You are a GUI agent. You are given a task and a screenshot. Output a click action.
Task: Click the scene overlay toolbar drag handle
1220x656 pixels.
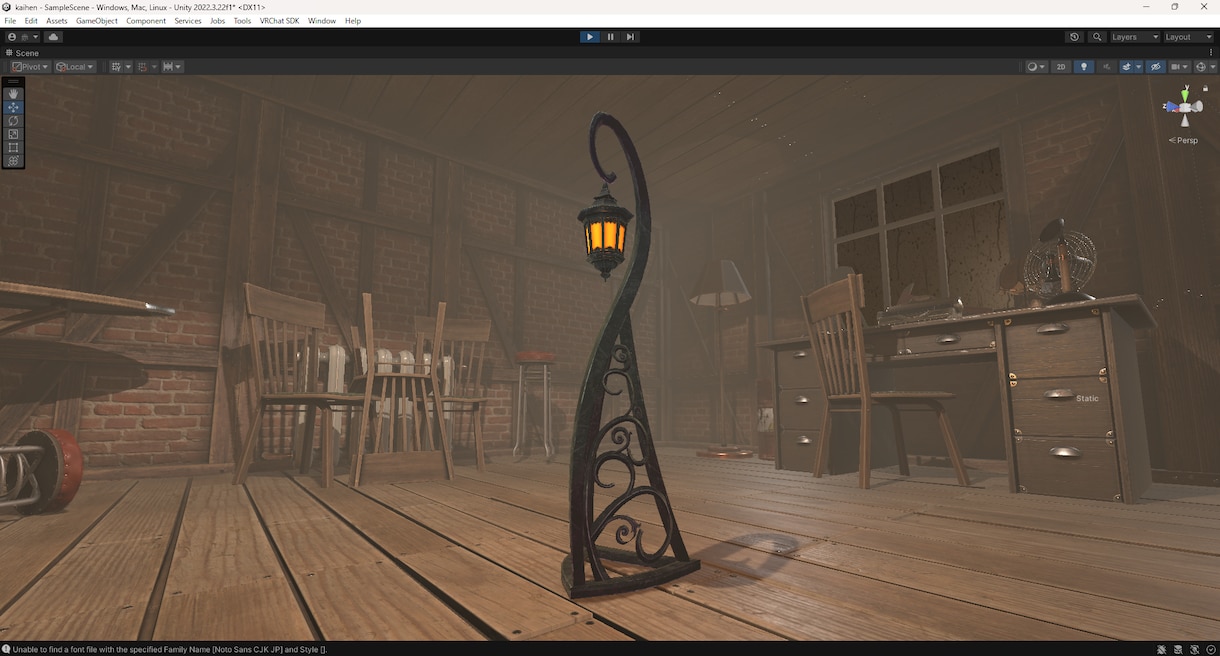point(13,81)
